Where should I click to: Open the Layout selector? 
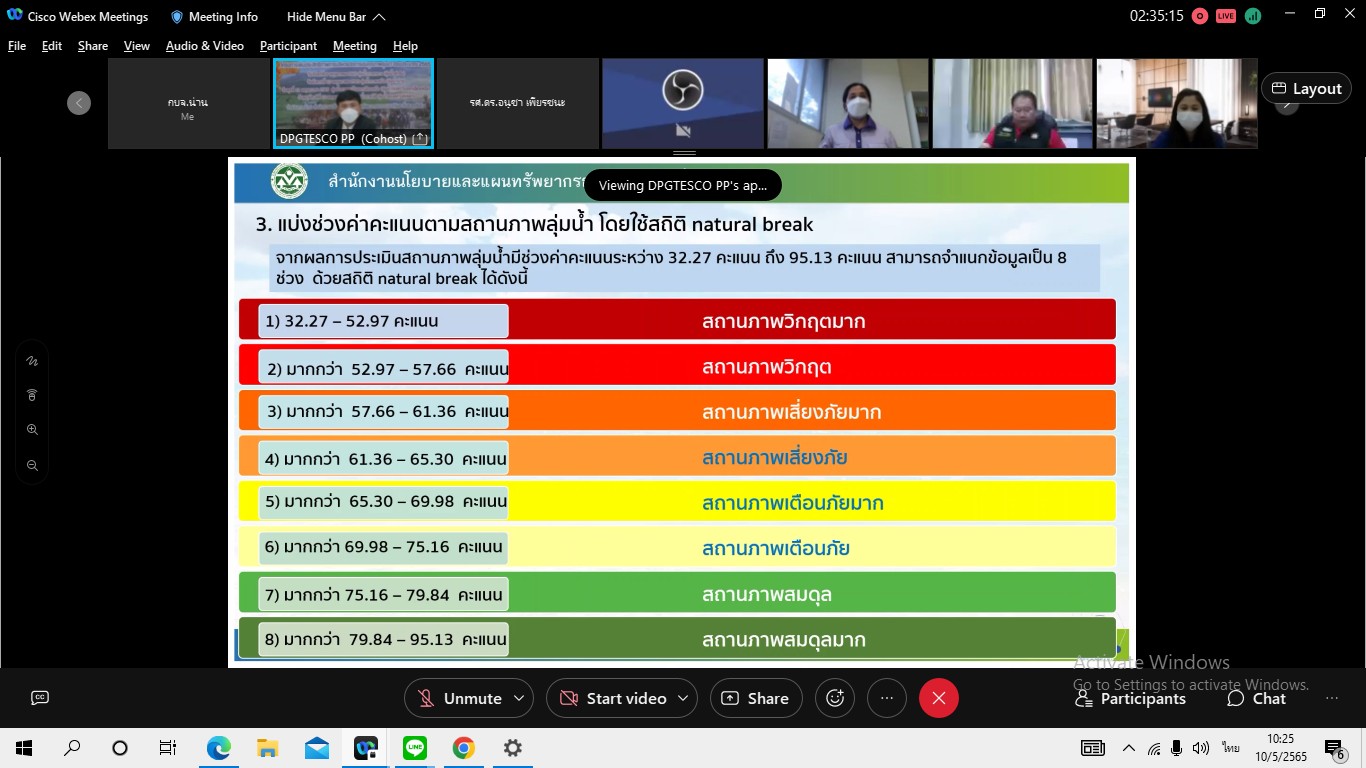1306,88
